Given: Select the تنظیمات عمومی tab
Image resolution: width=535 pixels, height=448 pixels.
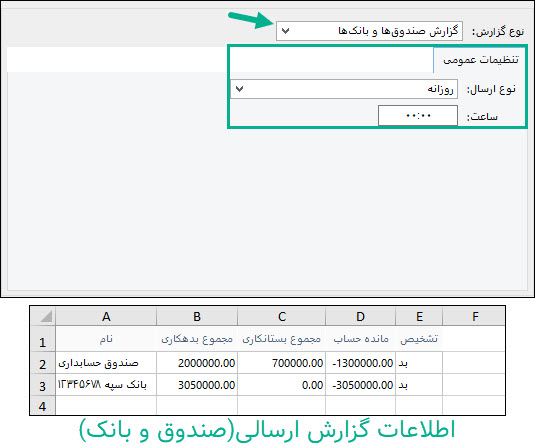Looking at the screenshot, I should click(480, 60).
